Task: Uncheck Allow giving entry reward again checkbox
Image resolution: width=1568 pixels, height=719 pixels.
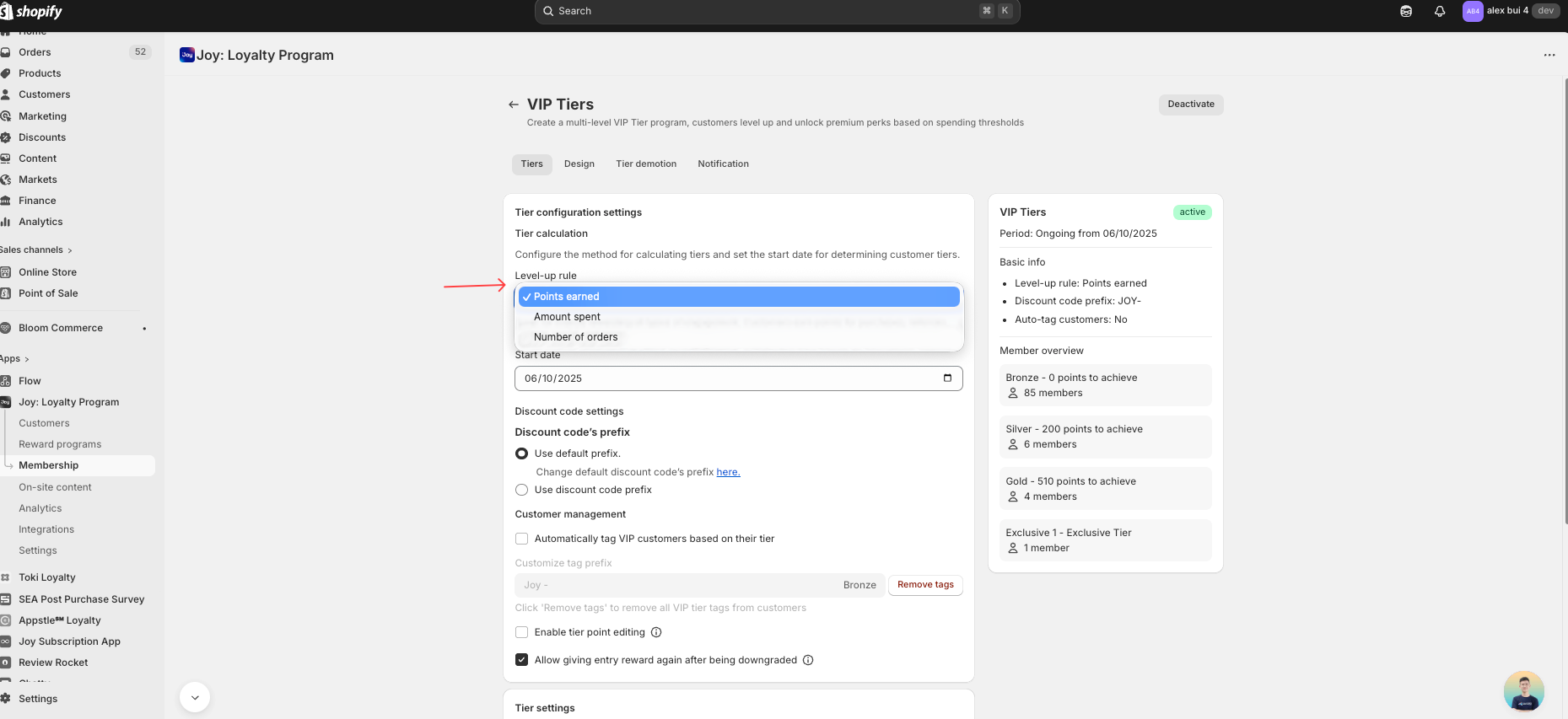Action: pos(521,660)
